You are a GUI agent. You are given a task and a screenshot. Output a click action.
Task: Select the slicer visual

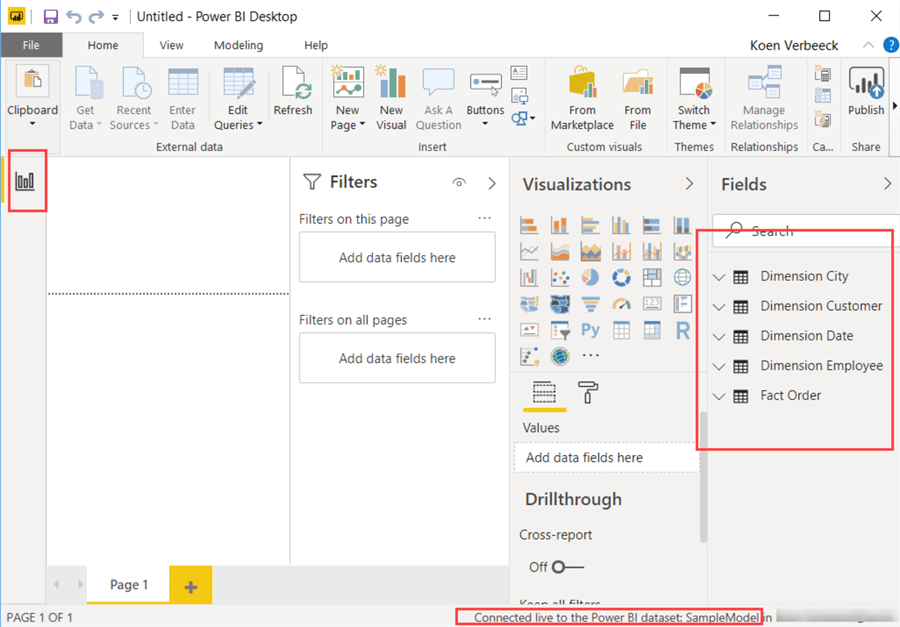[x=560, y=330]
